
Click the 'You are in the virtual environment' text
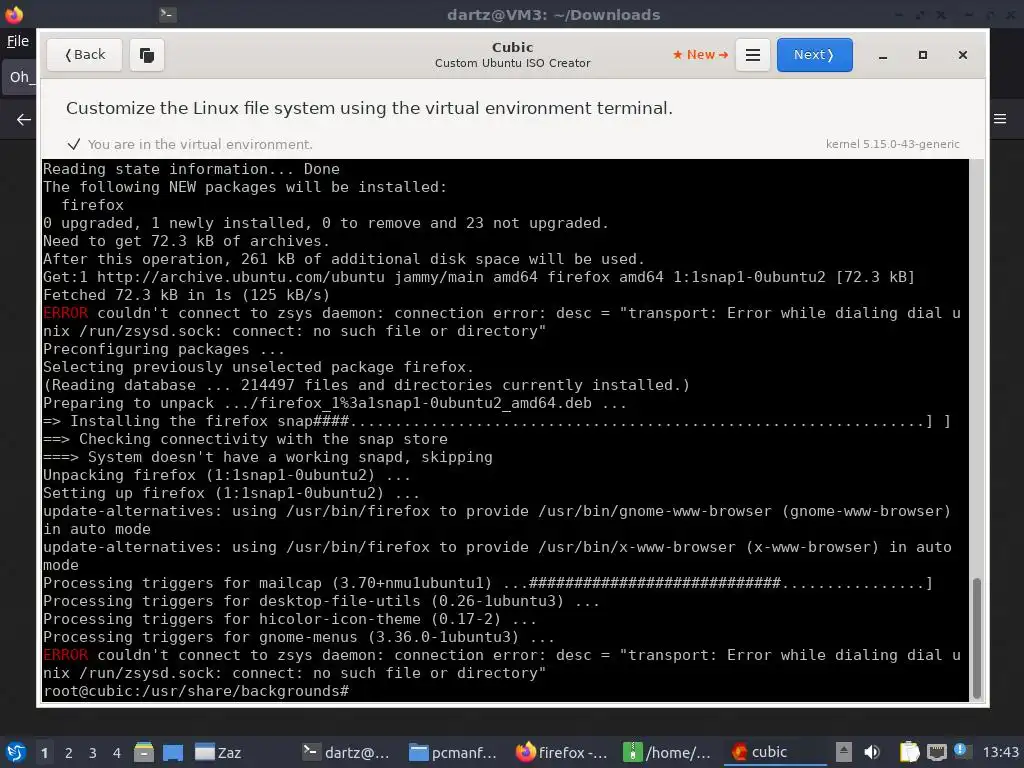pos(200,144)
